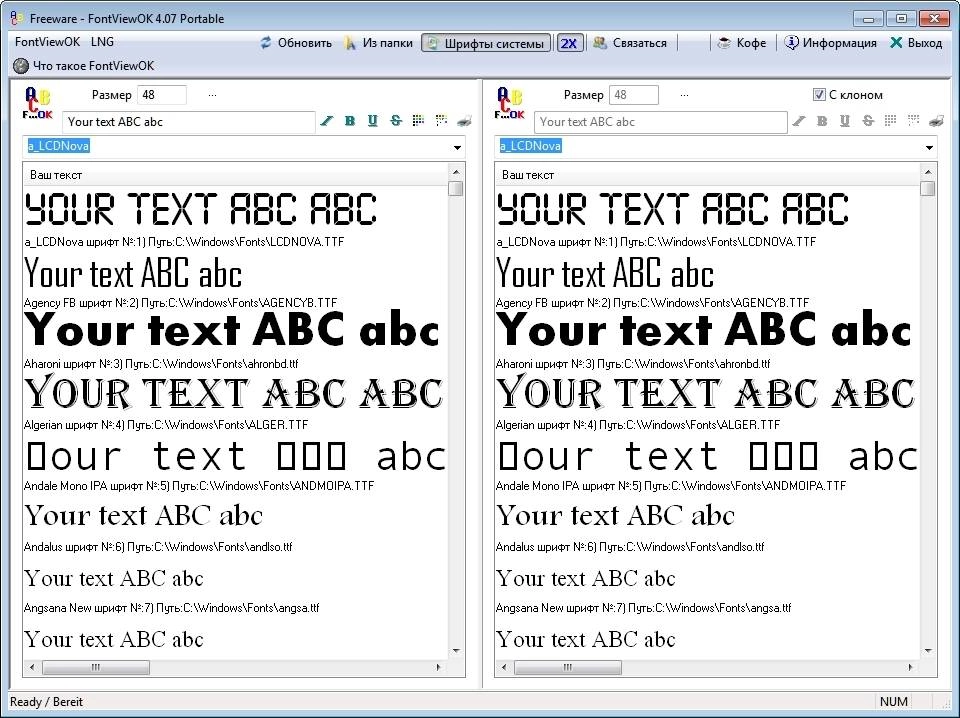
Task: Click the FontViewOK app icon in title bar
Action: click(17, 18)
